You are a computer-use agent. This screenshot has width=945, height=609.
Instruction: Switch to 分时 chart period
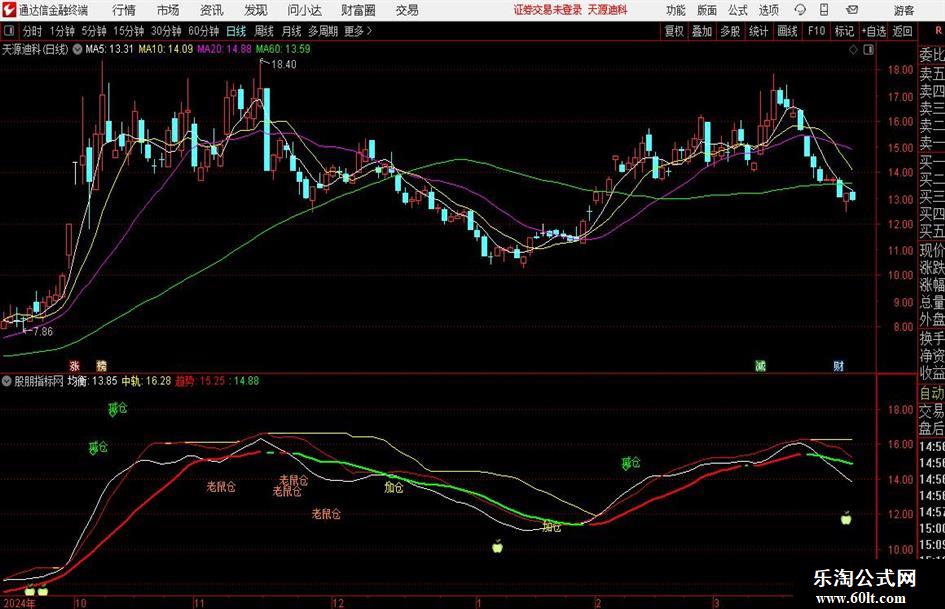[33, 31]
